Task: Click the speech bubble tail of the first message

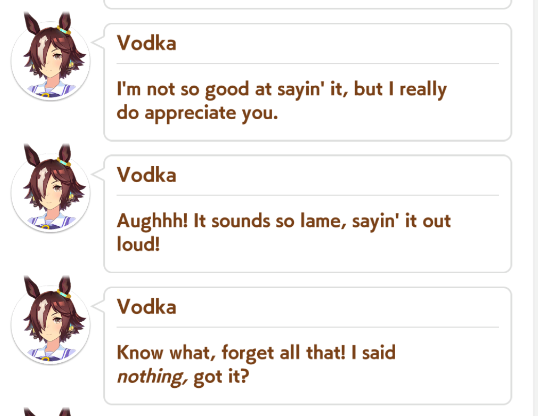Action: 98,42
